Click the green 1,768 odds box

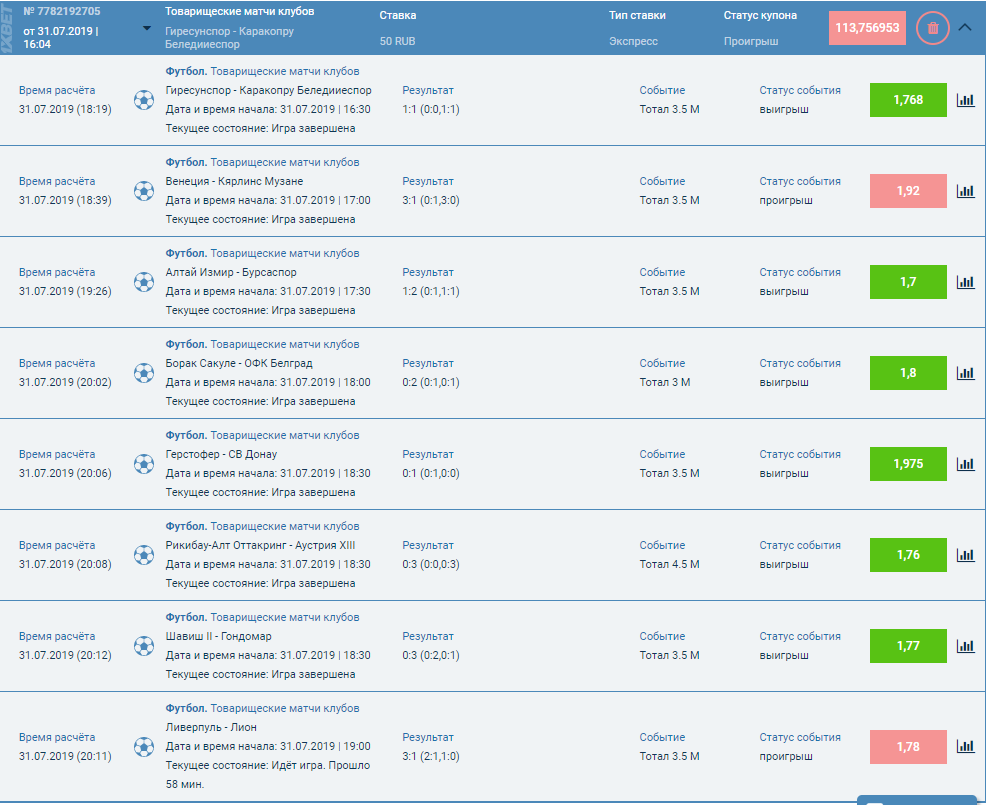tap(908, 100)
